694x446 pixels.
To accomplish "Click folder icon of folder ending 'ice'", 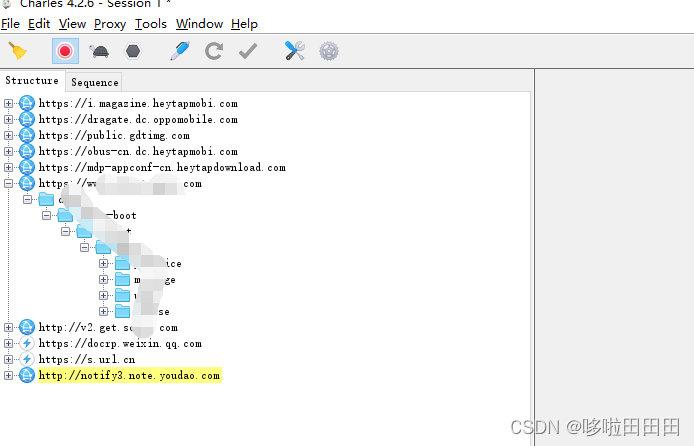I will pyautogui.click(x=123, y=263).
